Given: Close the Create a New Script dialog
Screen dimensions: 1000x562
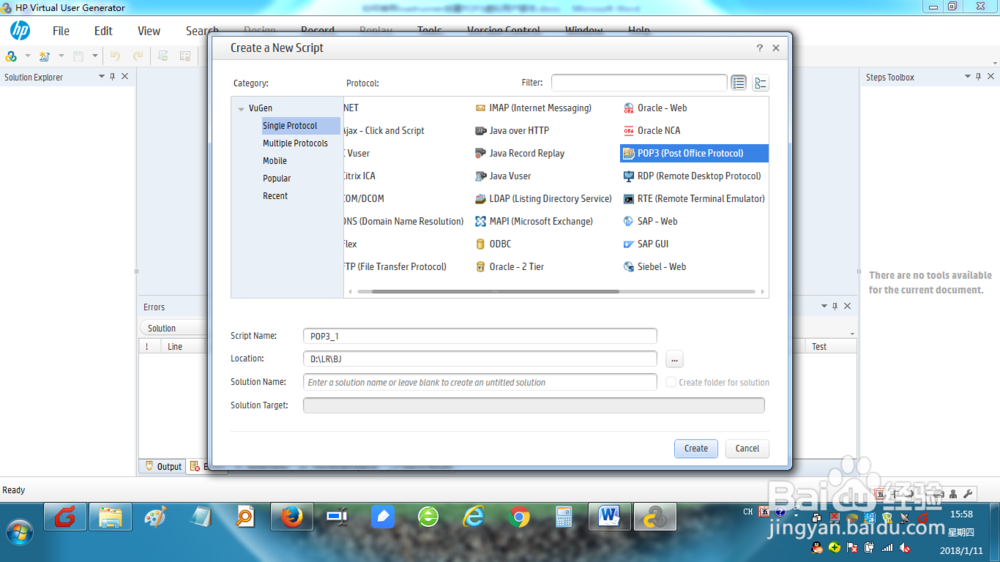Looking at the screenshot, I should click(776, 48).
